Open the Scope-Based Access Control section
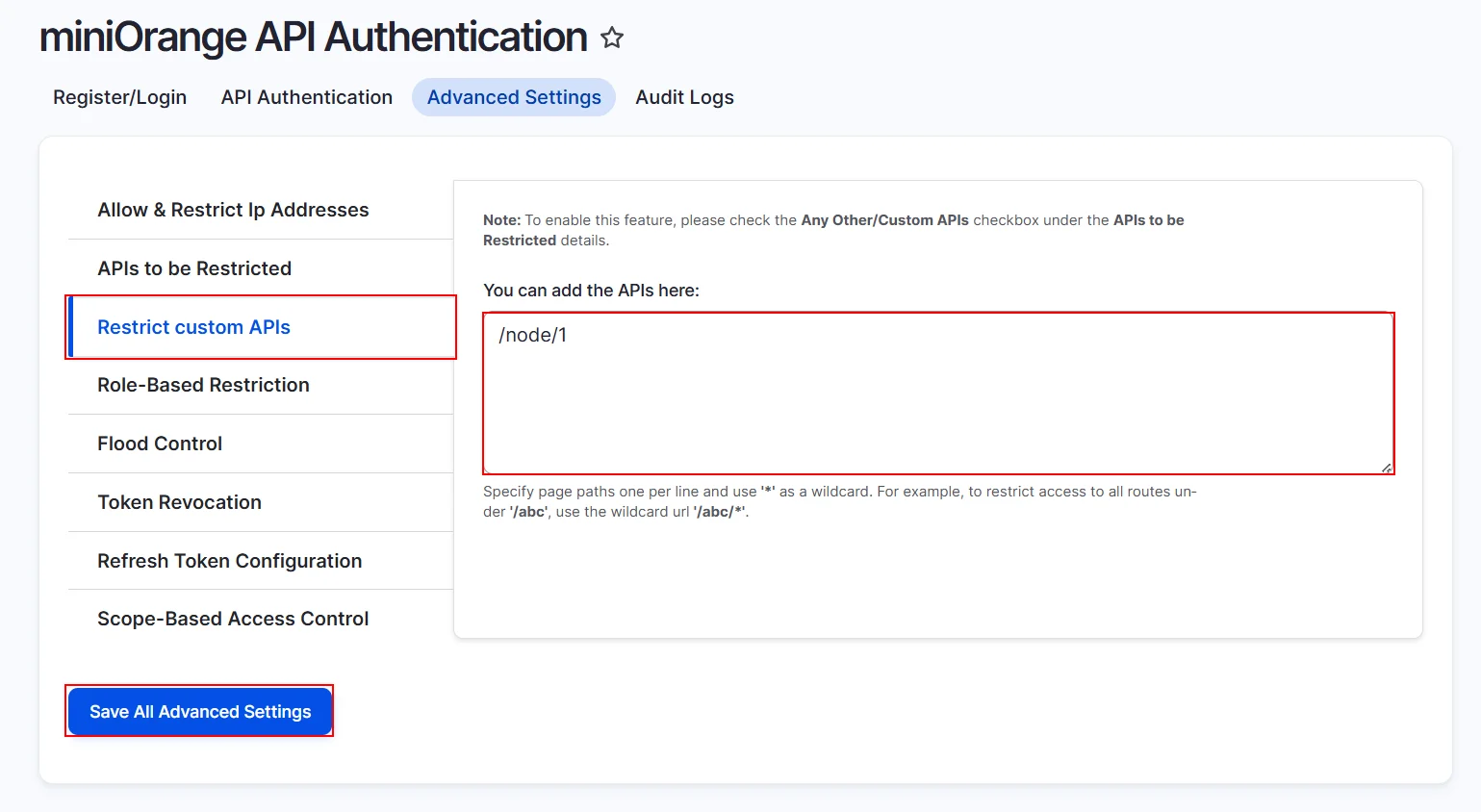 pyautogui.click(x=233, y=619)
